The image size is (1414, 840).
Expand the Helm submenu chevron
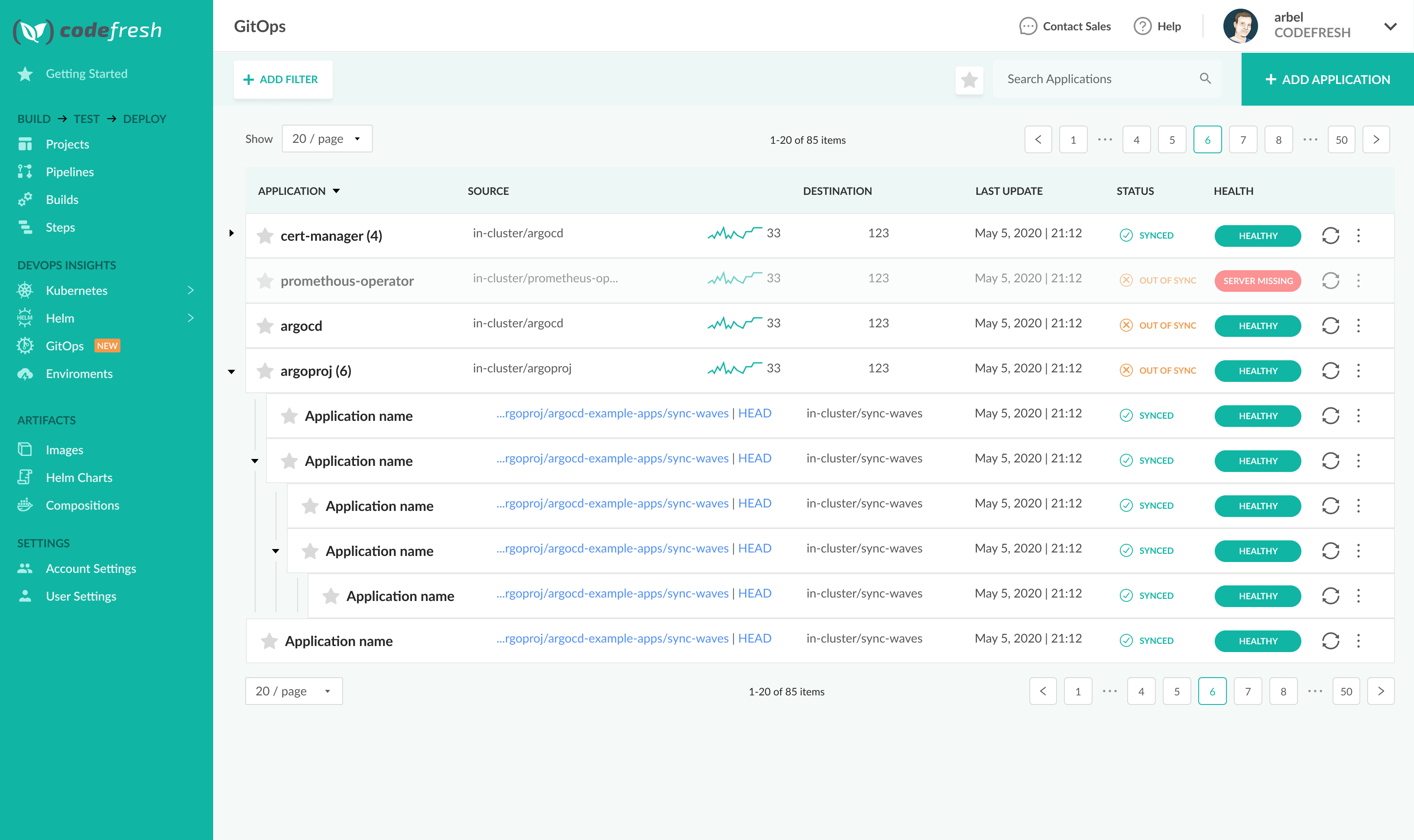pos(191,318)
